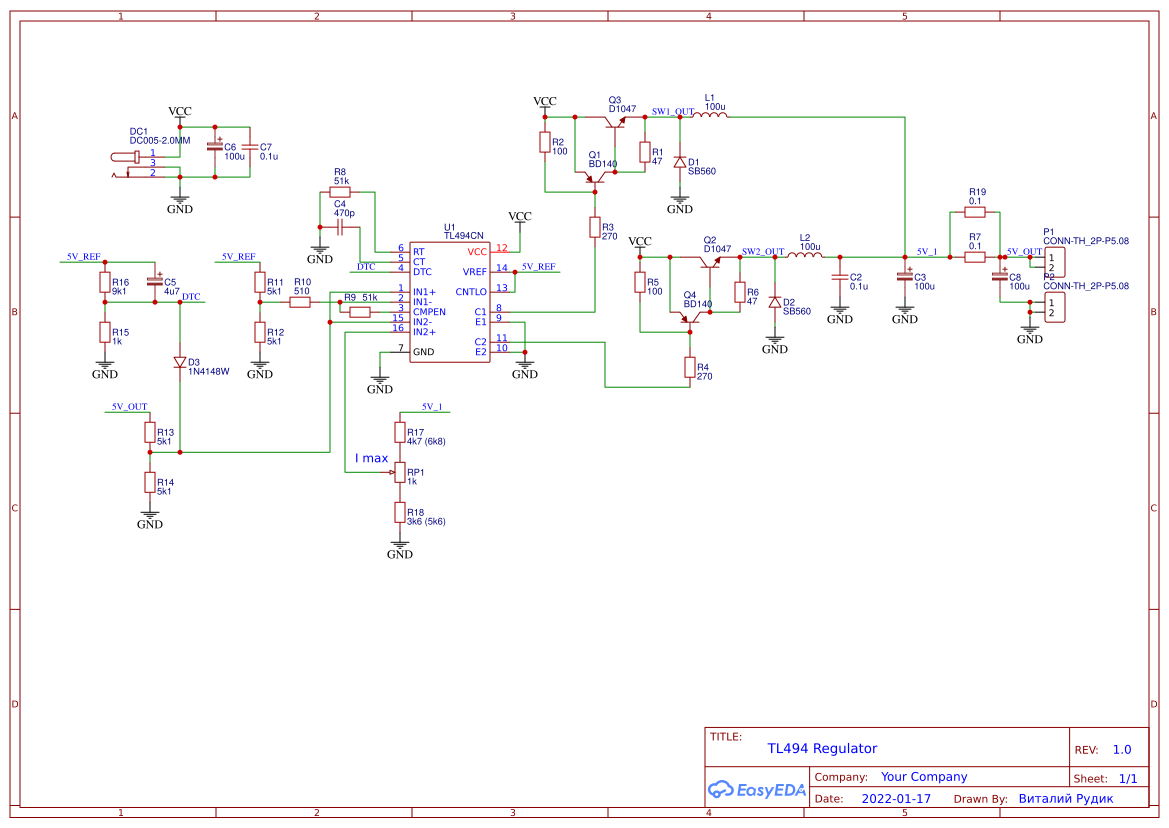Select the R19 0.1 resistor symbol
Image resolution: width=1169 pixels, height=828 pixels.
975,212
